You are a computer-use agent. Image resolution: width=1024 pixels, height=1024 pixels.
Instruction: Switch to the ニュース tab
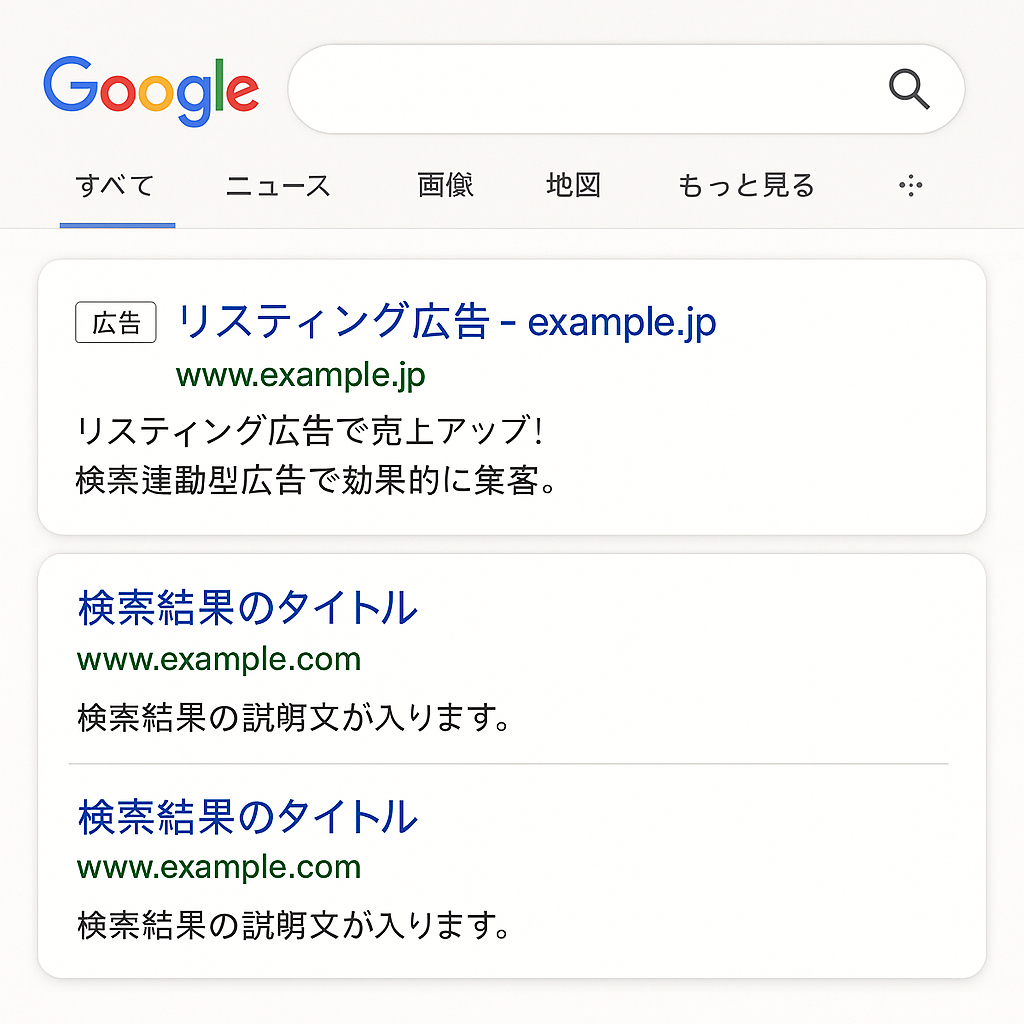277,186
